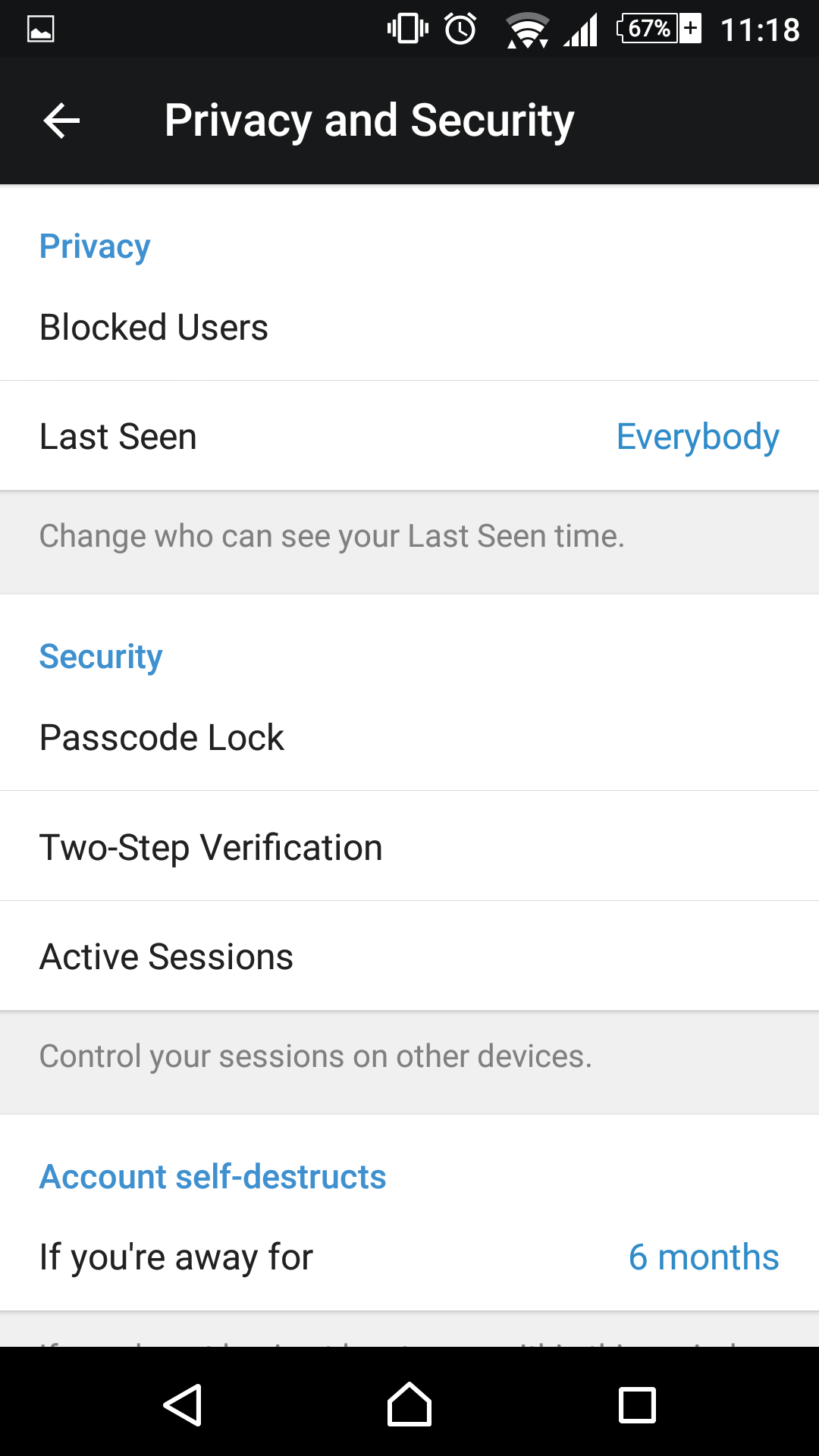Tap the Privacy and Security title

369,121
